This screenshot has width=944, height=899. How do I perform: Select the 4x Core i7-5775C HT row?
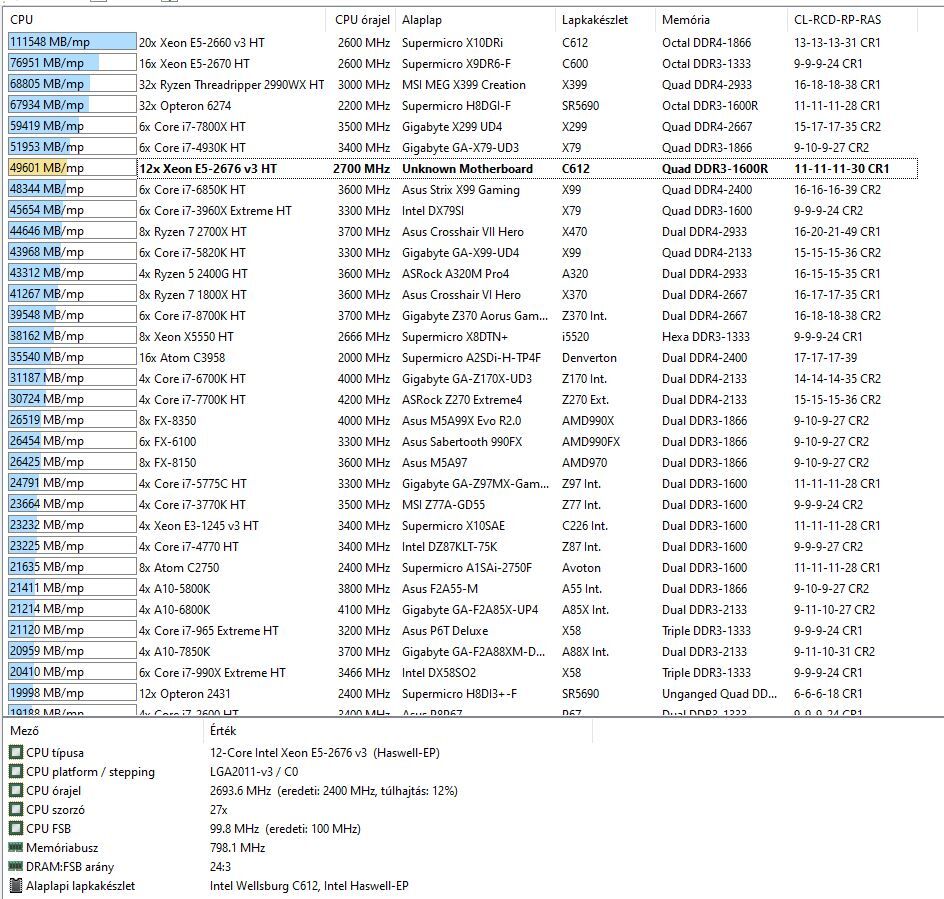tap(462, 484)
